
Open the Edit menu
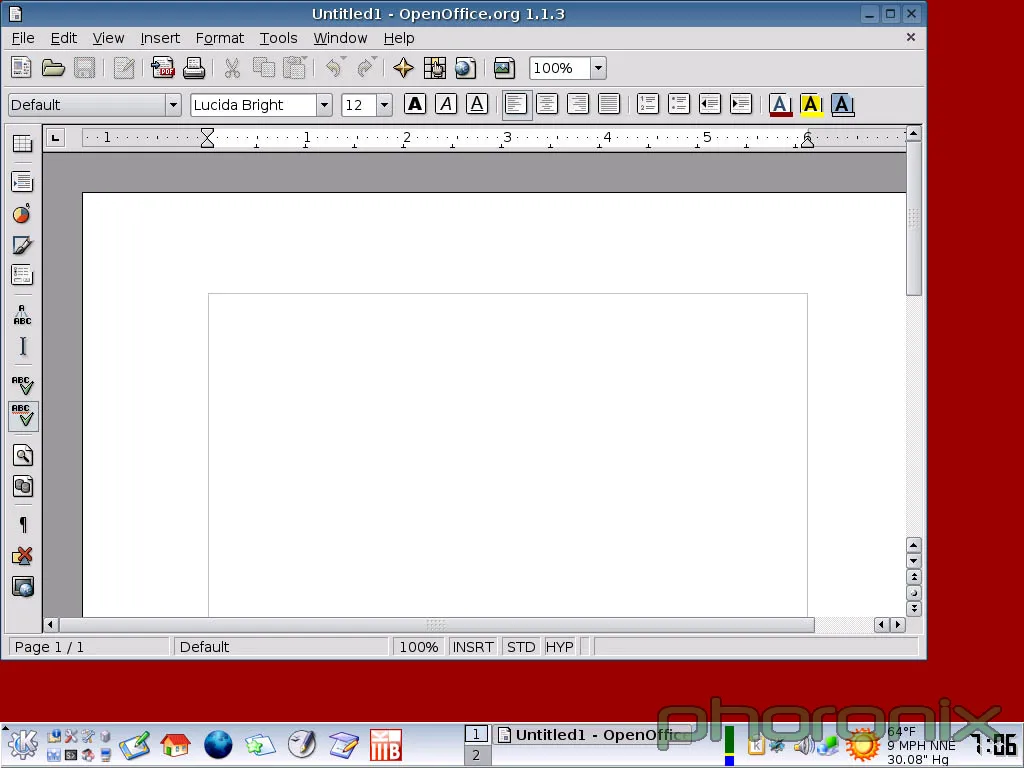point(63,38)
